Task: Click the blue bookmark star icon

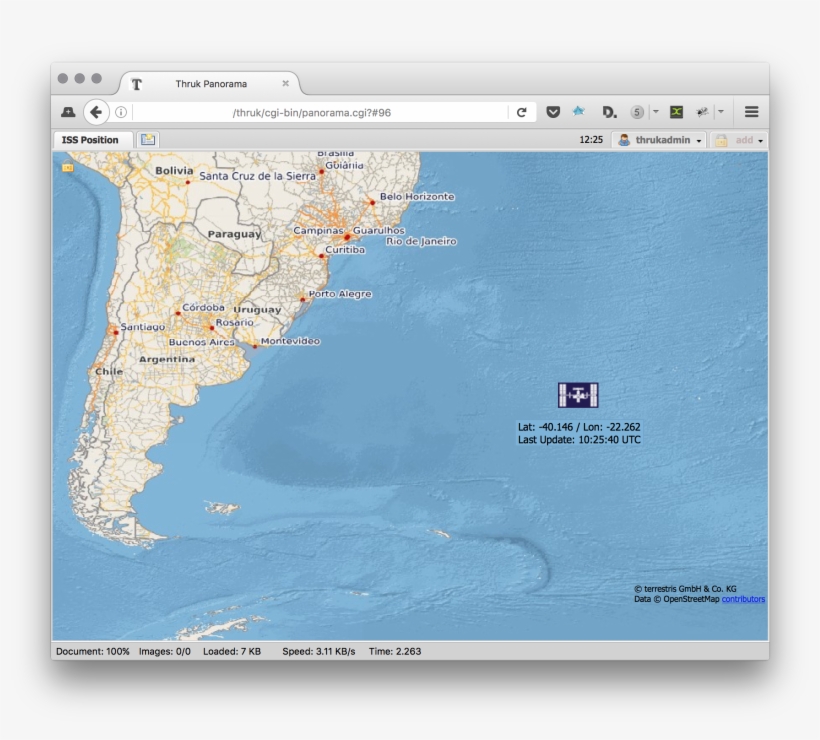Action: click(x=578, y=112)
